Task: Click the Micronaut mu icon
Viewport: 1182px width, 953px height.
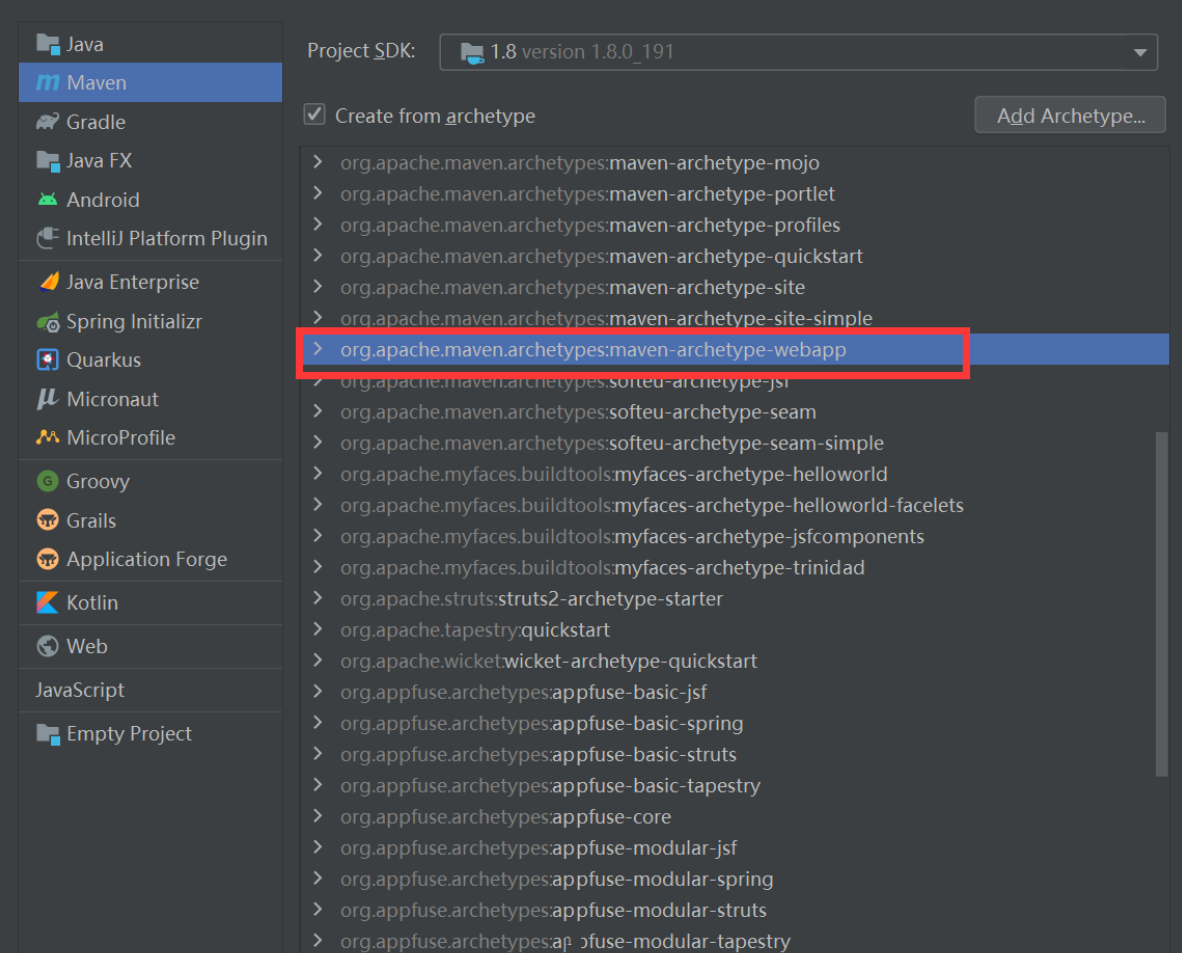Action: 47,398
